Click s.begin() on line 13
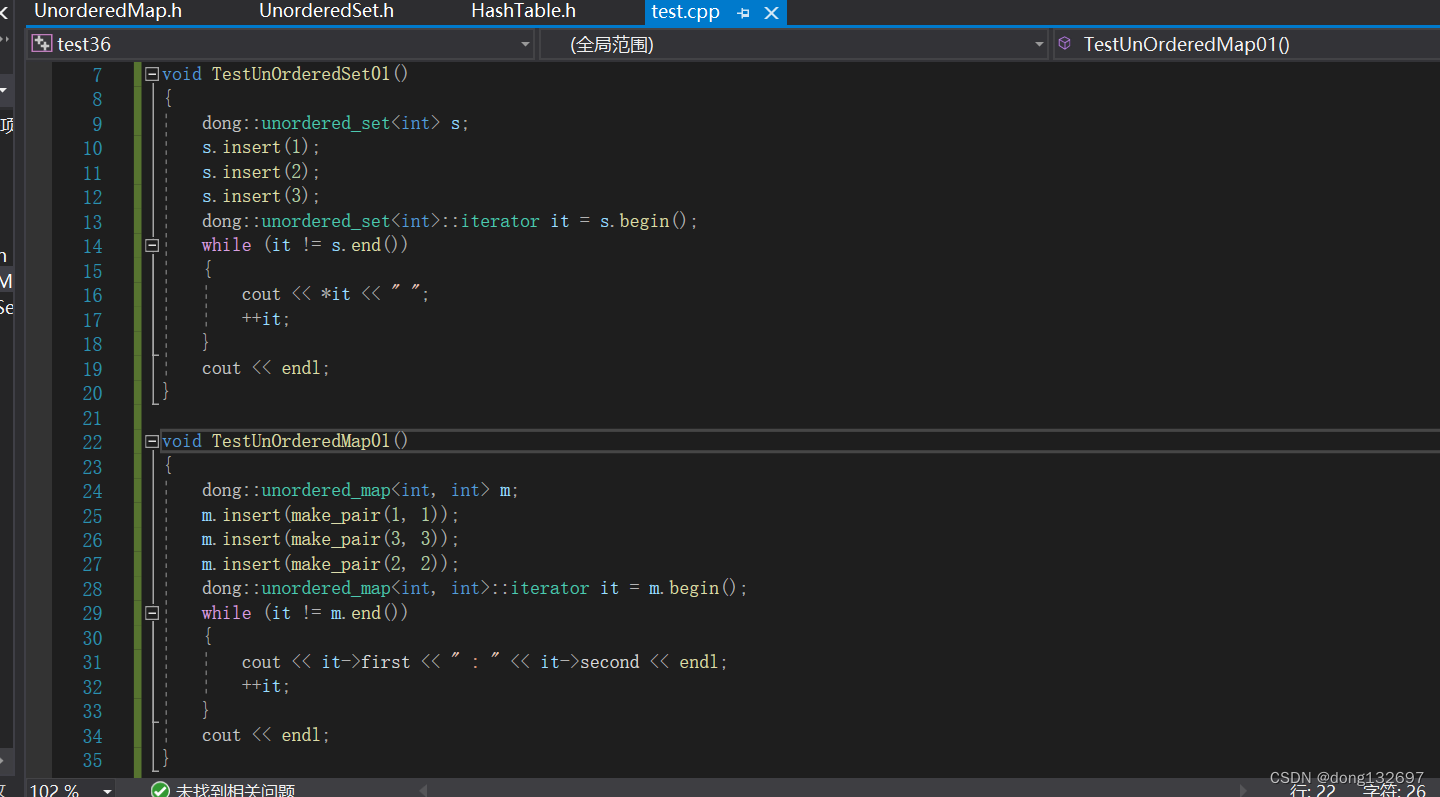Viewport: 1440px width, 797px height. 643,221
